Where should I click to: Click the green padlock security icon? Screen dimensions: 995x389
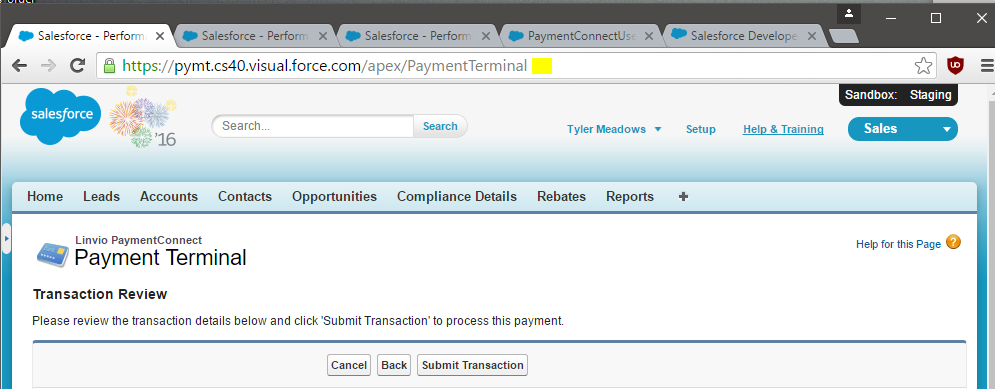tap(109, 65)
